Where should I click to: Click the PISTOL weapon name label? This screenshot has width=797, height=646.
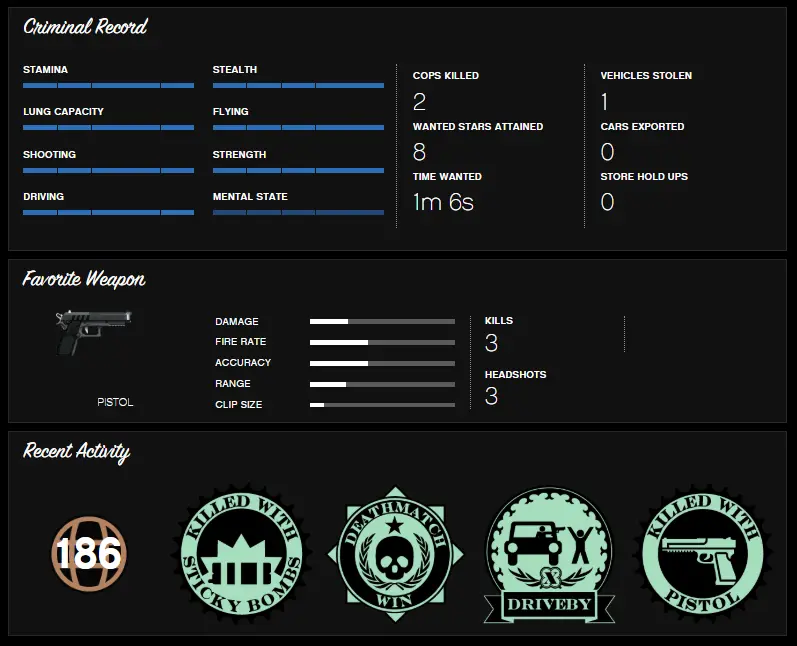point(115,402)
